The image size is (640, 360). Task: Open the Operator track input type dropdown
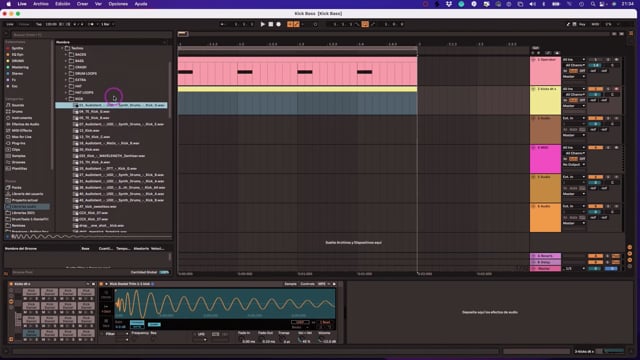574,60
